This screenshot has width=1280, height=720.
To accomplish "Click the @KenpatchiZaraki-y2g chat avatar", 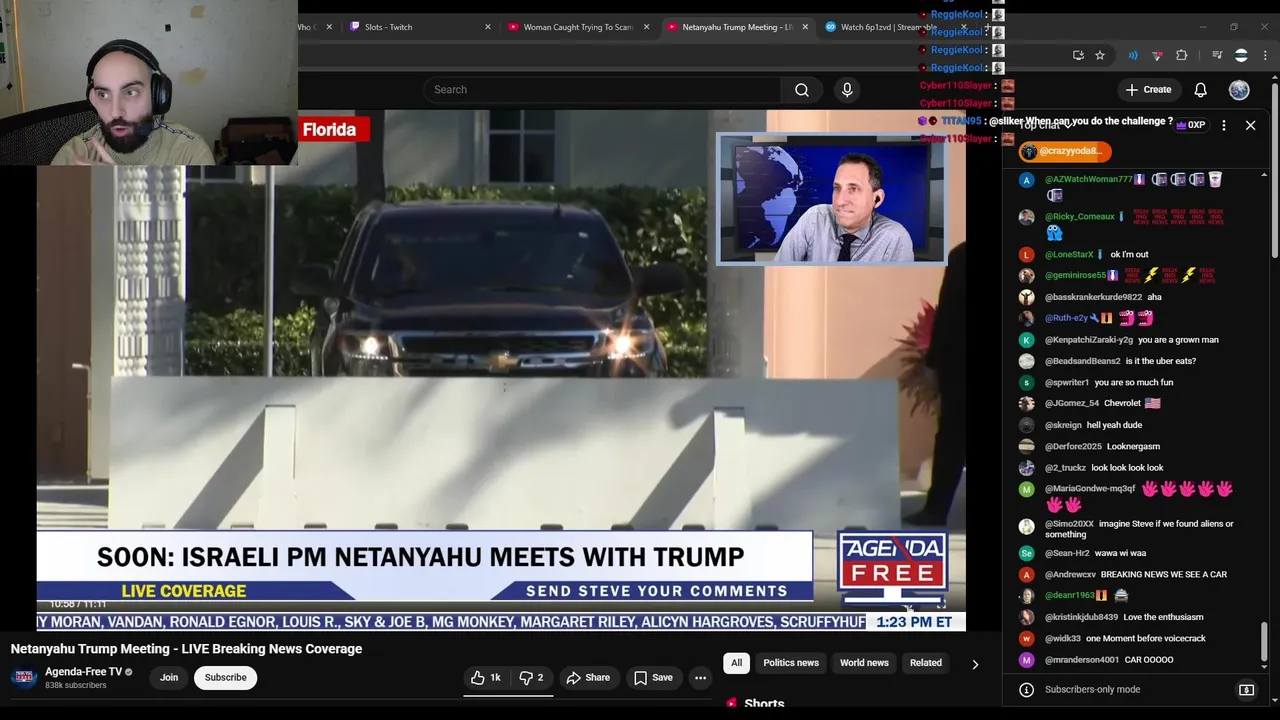I will (x=1026, y=340).
